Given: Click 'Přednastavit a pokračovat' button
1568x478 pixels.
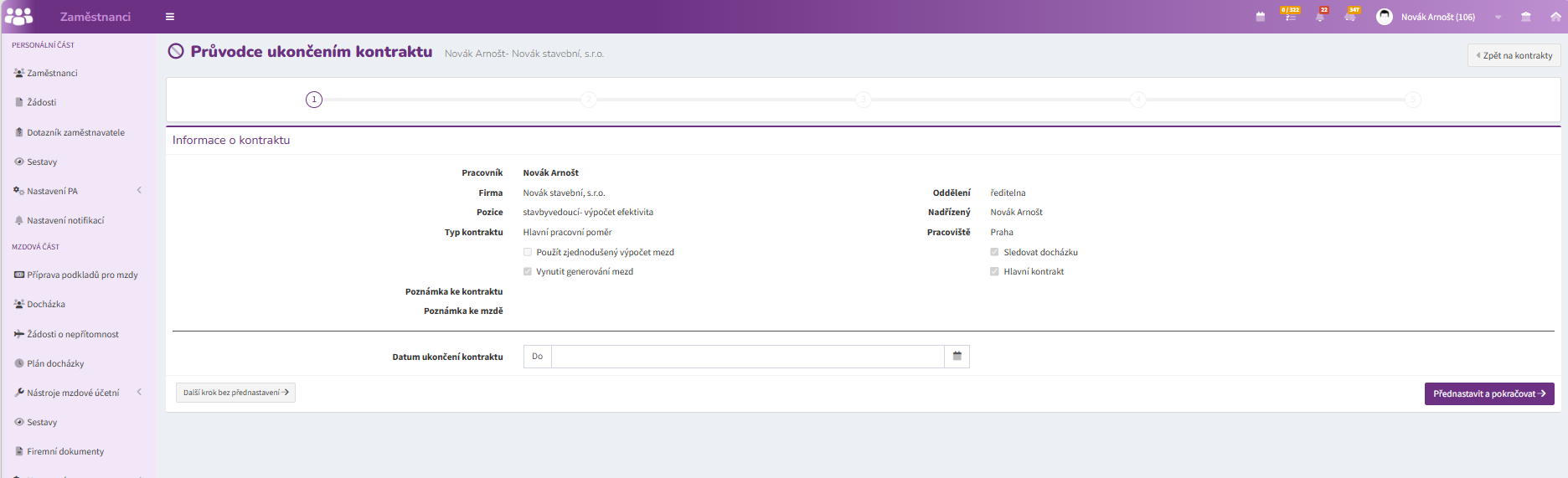Looking at the screenshot, I should pos(1489,393).
